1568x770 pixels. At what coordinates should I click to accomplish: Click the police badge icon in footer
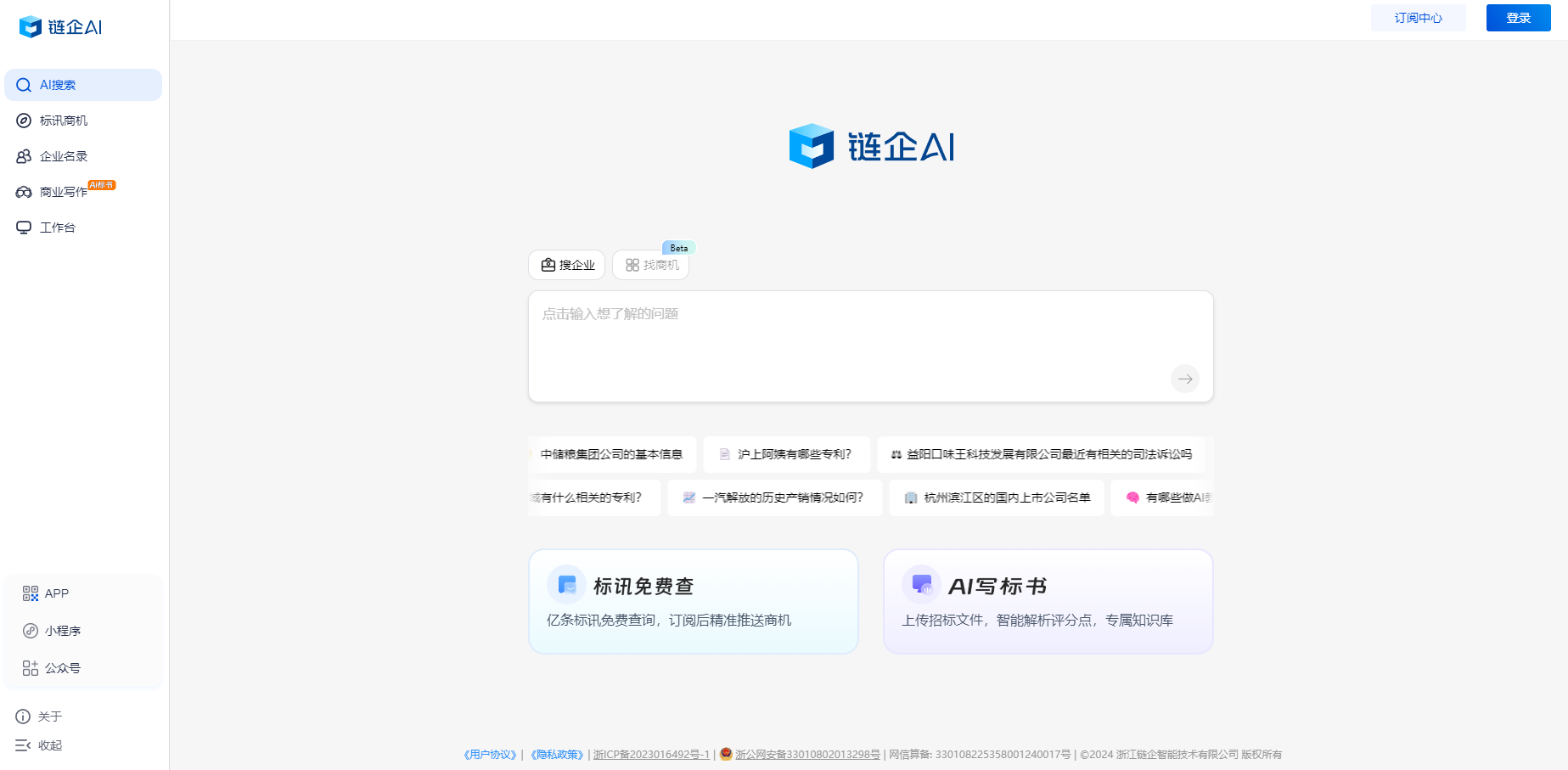tap(726, 754)
